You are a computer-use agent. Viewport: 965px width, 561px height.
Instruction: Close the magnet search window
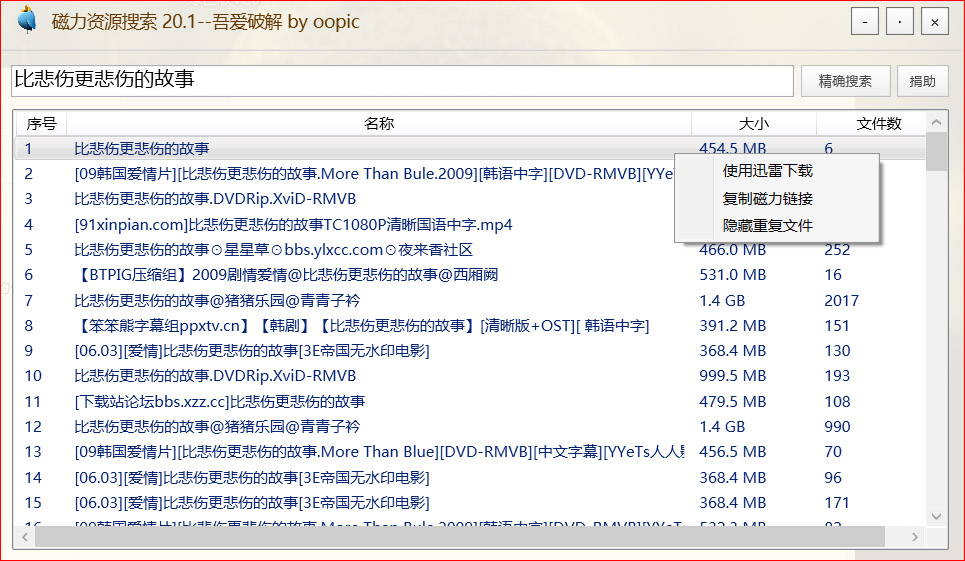(934, 21)
